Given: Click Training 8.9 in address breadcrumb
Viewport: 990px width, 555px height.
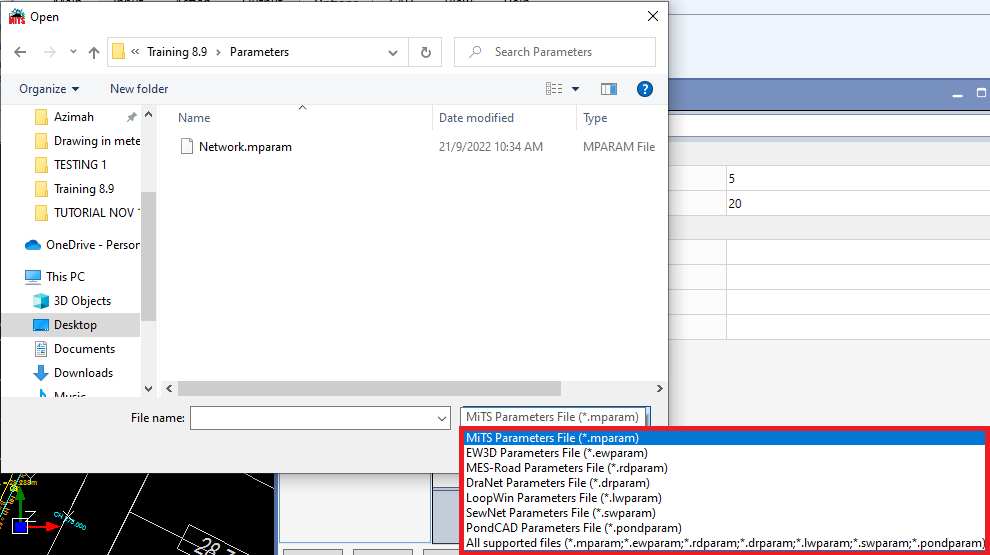Looking at the screenshot, I should pyautogui.click(x=177, y=52).
